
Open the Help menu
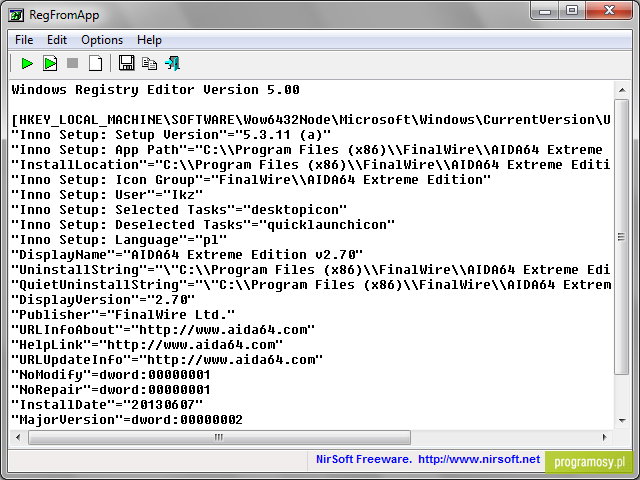click(x=149, y=40)
